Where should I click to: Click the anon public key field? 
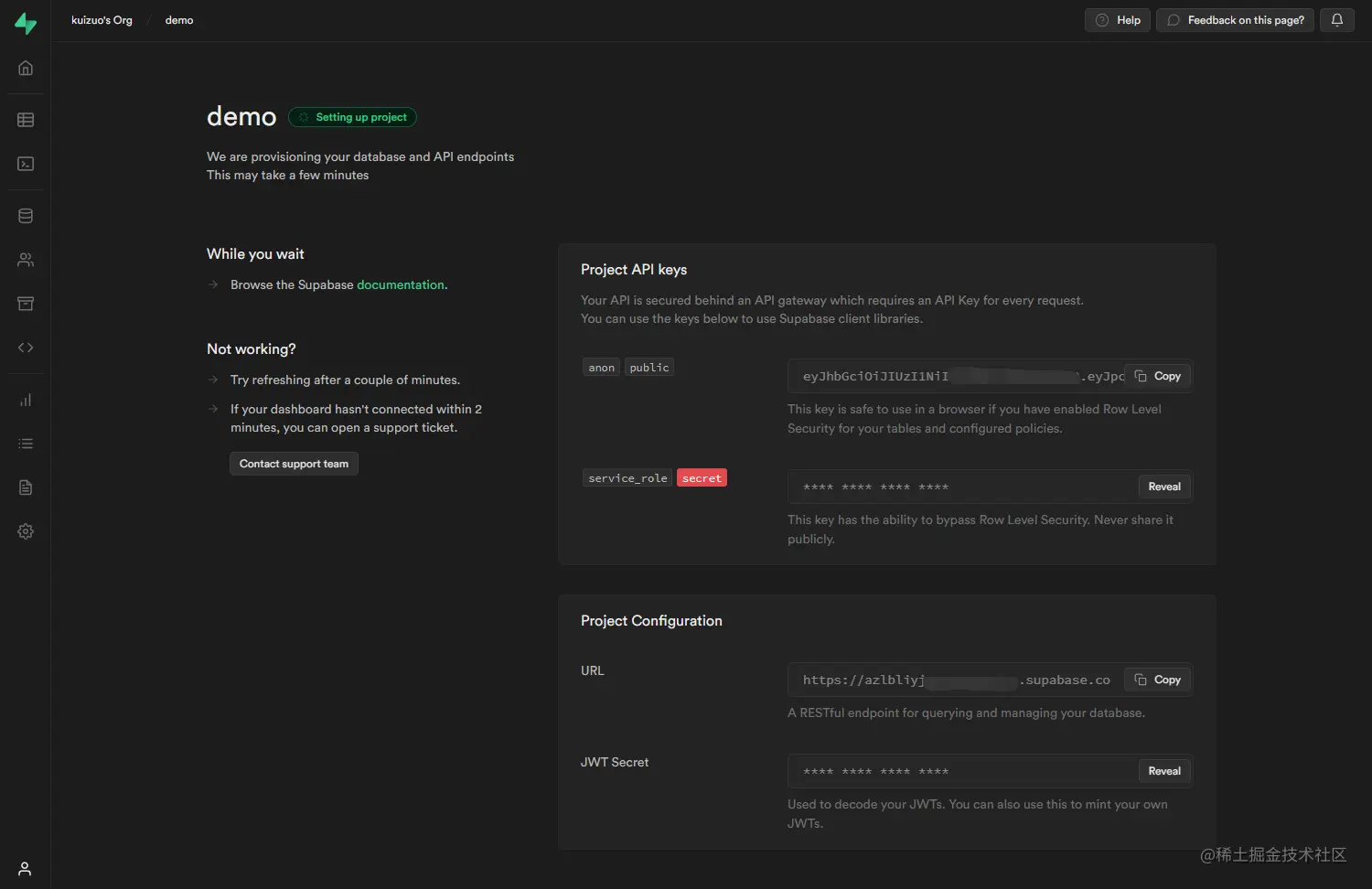[x=990, y=376]
